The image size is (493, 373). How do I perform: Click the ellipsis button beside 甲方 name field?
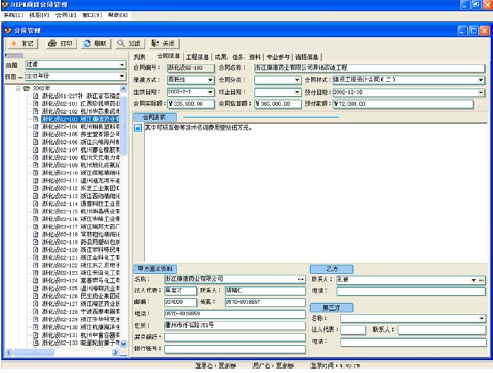[301, 279]
